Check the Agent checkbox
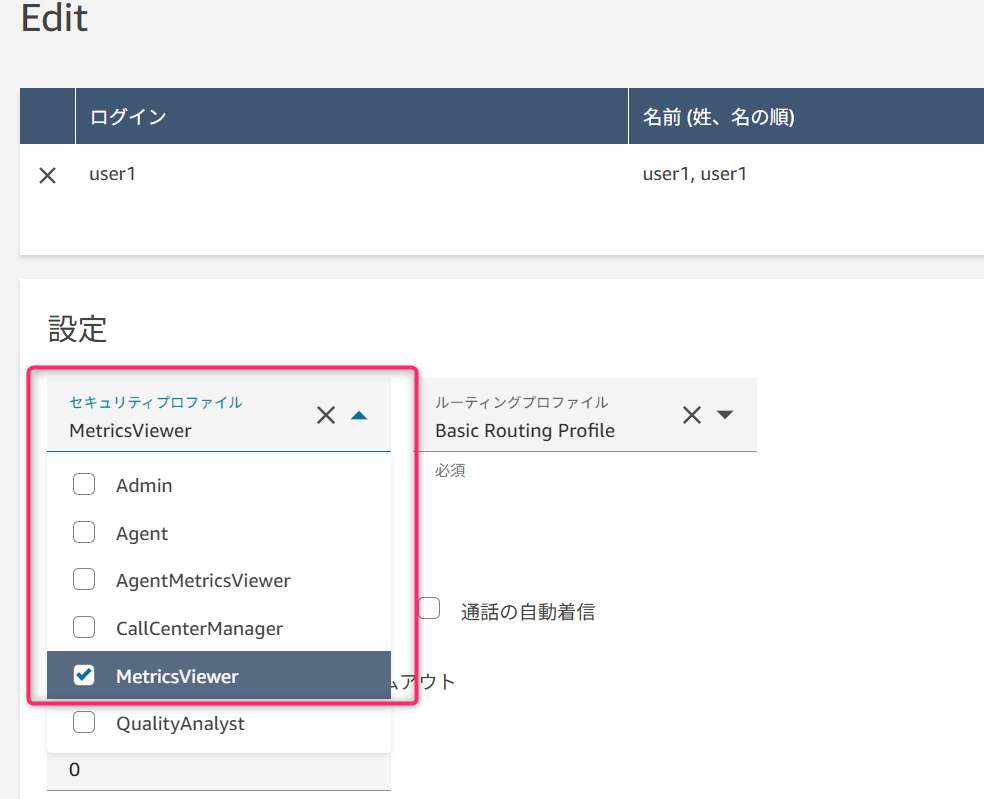Viewport: 984px width, 799px height. click(x=84, y=532)
